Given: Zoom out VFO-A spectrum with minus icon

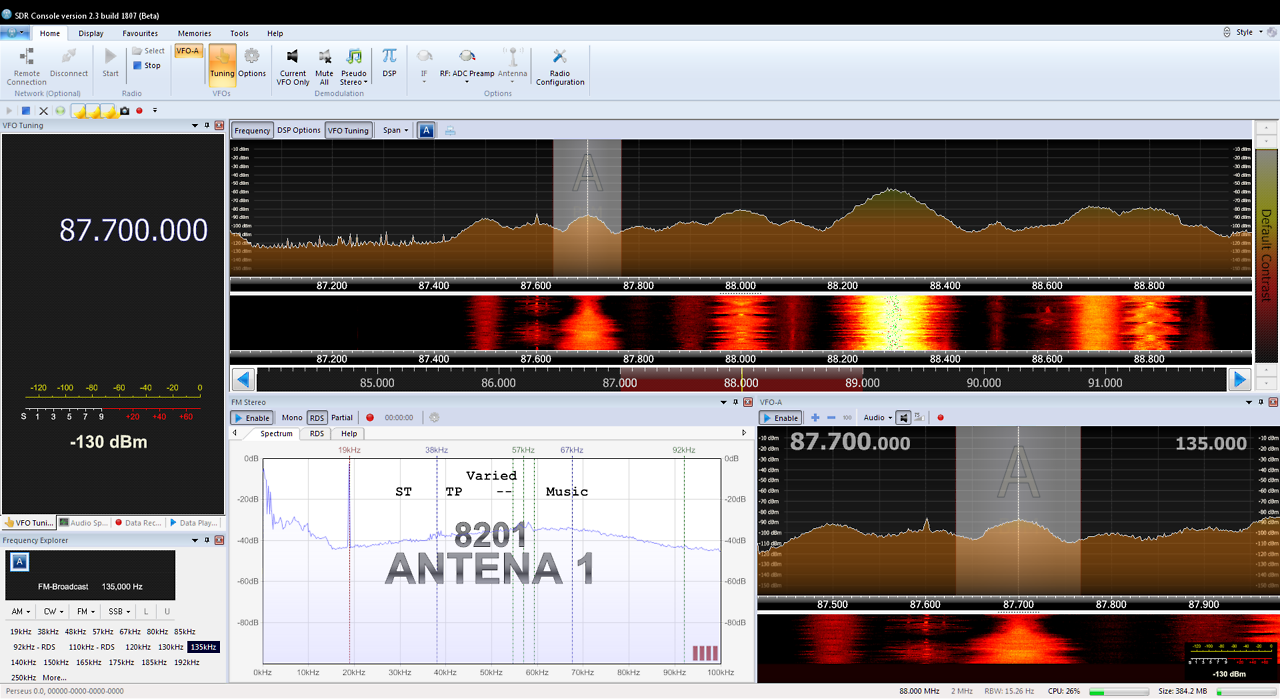Looking at the screenshot, I should tap(831, 418).
